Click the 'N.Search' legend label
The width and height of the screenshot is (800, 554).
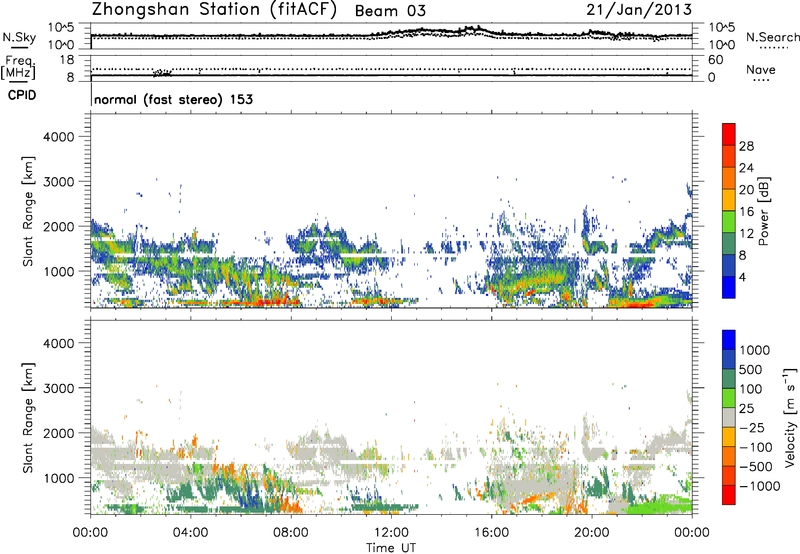click(772, 37)
